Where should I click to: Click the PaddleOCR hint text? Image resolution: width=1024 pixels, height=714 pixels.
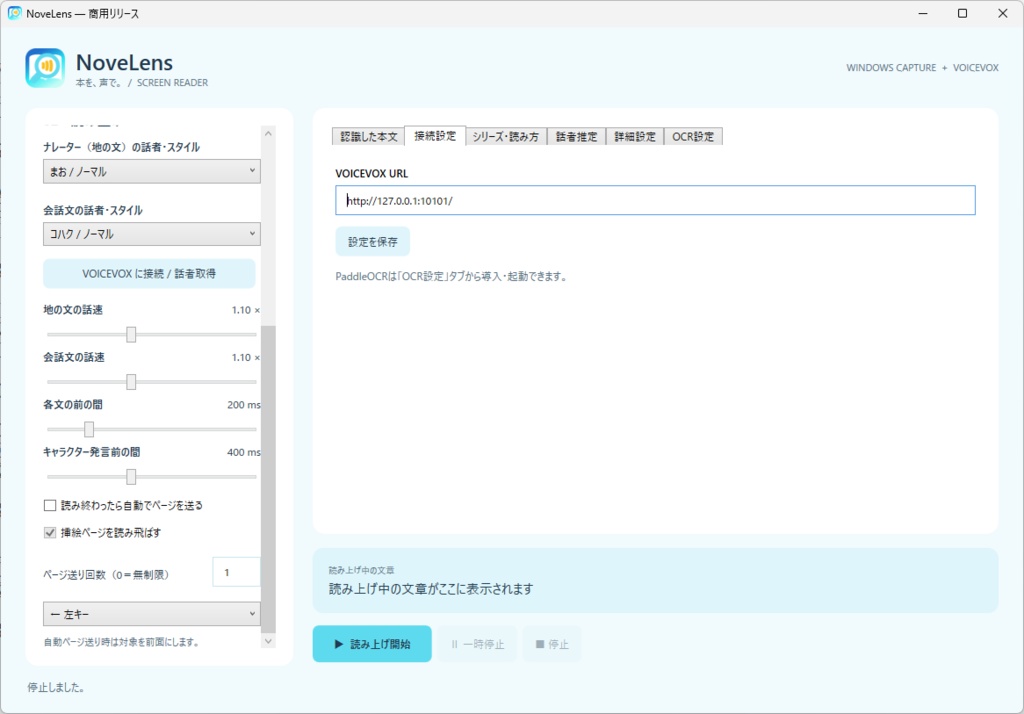click(x=451, y=276)
